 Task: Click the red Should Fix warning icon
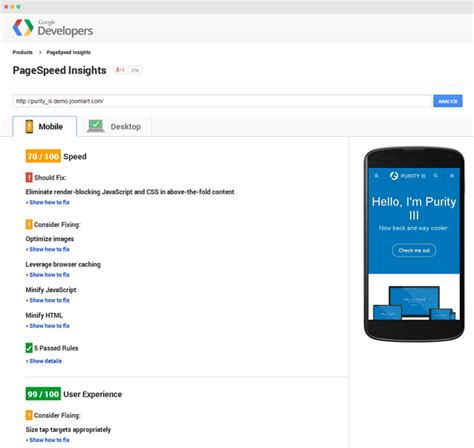click(x=29, y=177)
